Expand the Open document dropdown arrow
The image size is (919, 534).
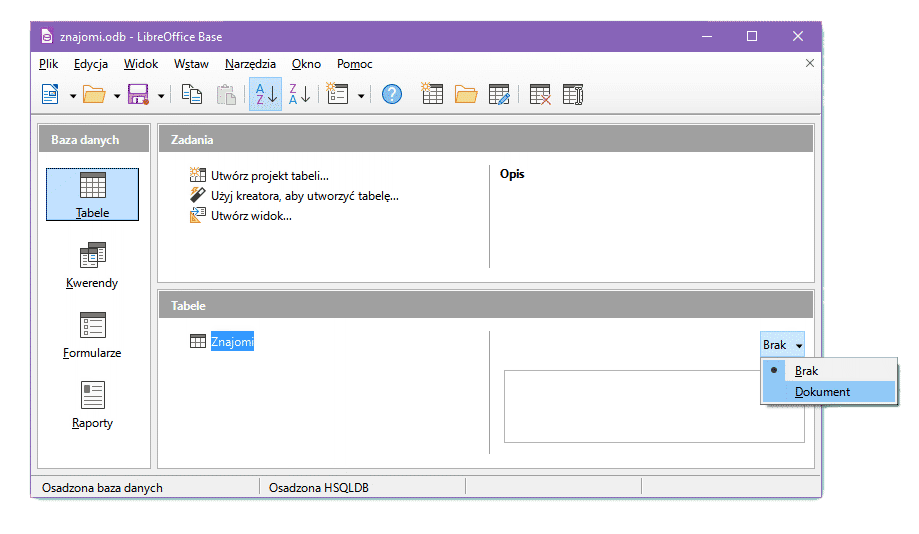[x=117, y=95]
